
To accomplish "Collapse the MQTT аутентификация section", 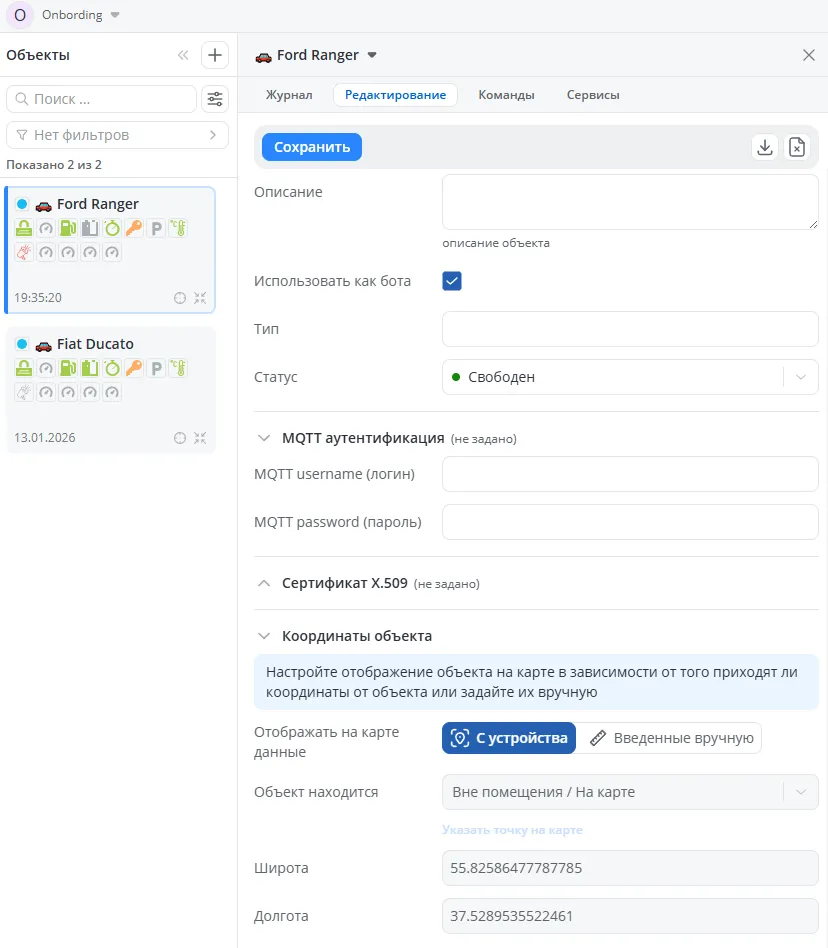I will (264, 438).
